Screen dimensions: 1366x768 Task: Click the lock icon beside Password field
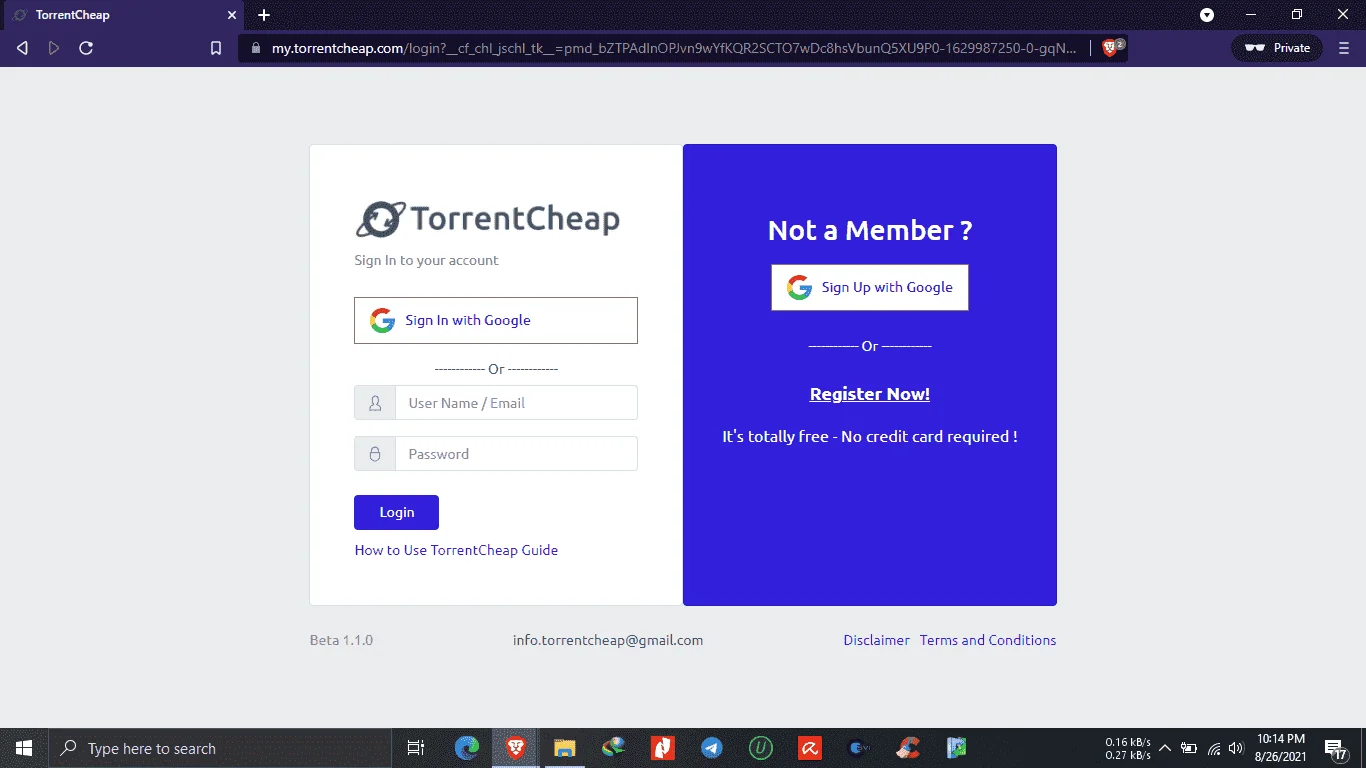[x=375, y=454]
